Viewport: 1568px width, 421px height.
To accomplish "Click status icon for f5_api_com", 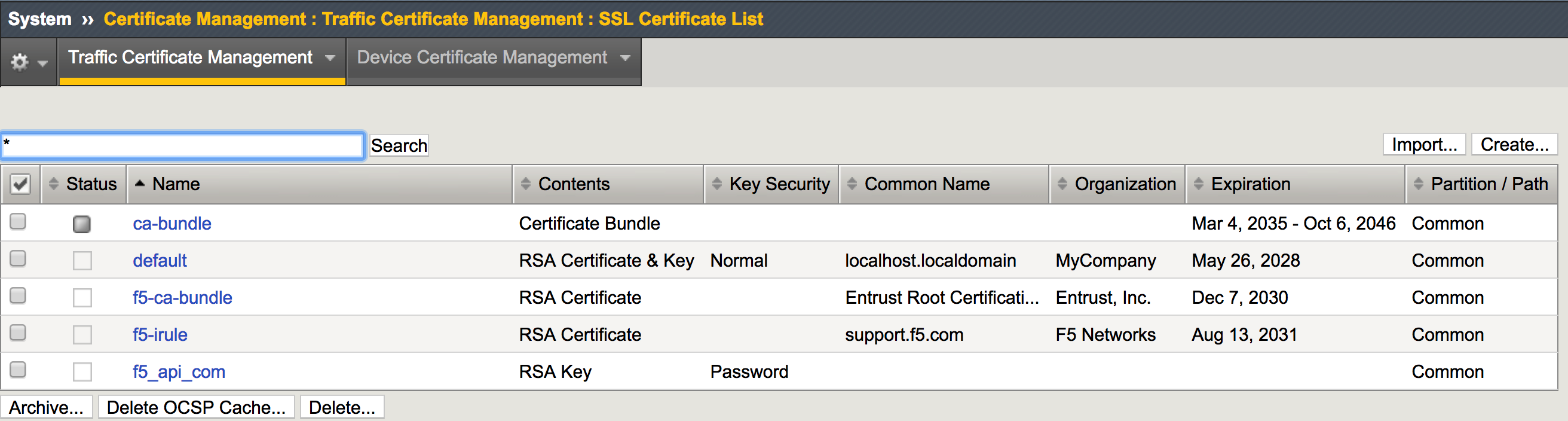I will point(82,372).
